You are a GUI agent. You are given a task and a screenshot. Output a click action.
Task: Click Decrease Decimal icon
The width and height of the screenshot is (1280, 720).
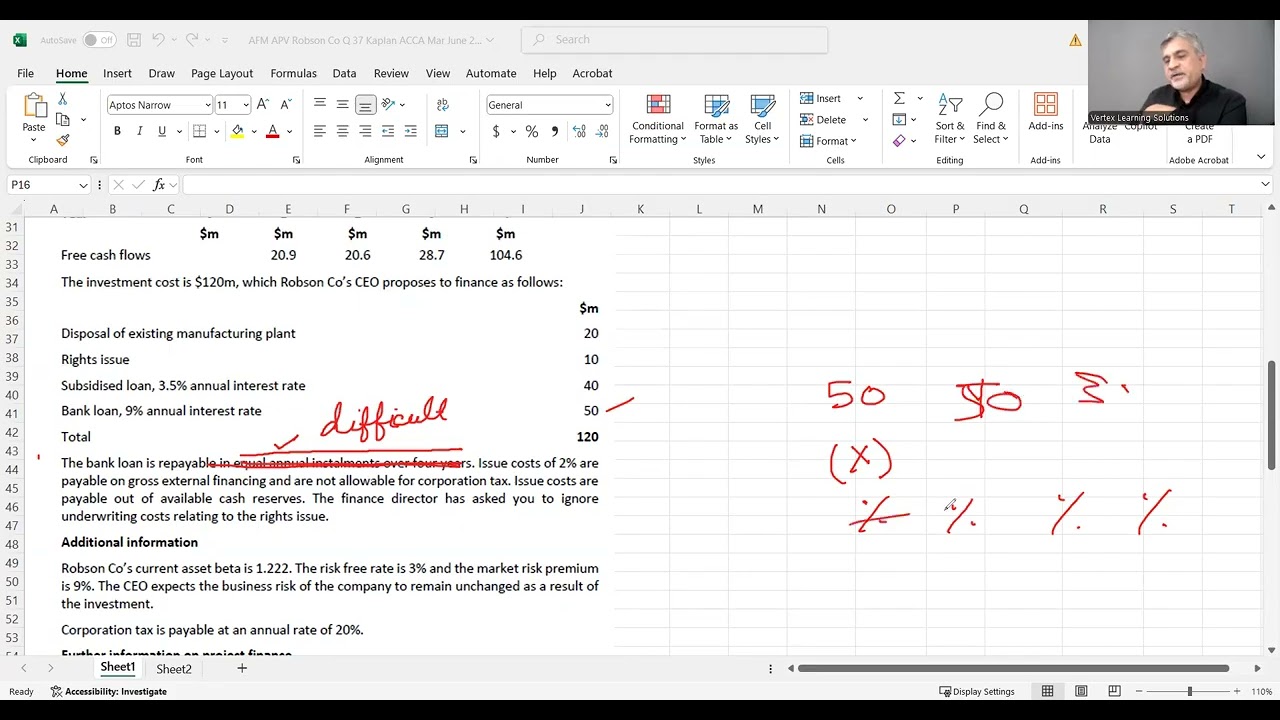(x=602, y=131)
